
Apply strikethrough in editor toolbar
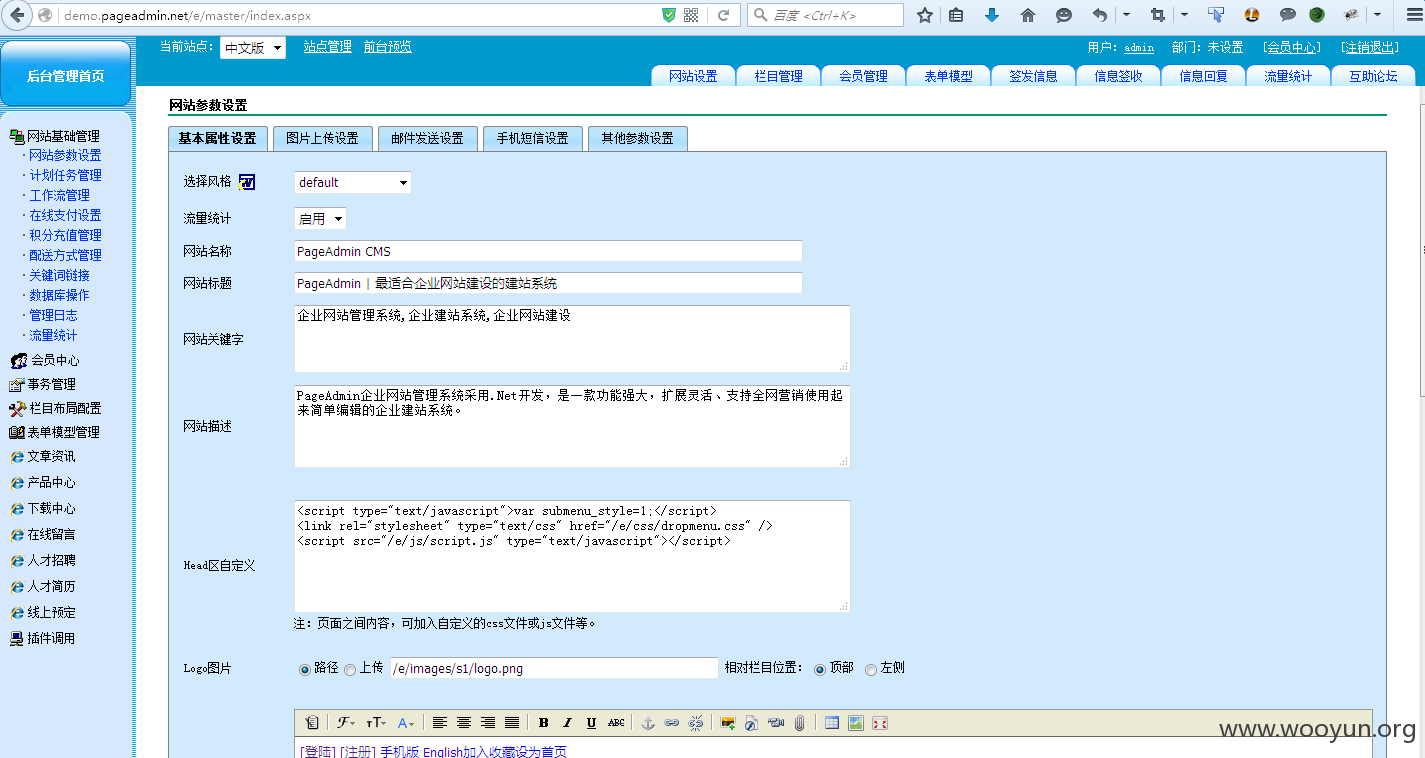coord(616,723)
